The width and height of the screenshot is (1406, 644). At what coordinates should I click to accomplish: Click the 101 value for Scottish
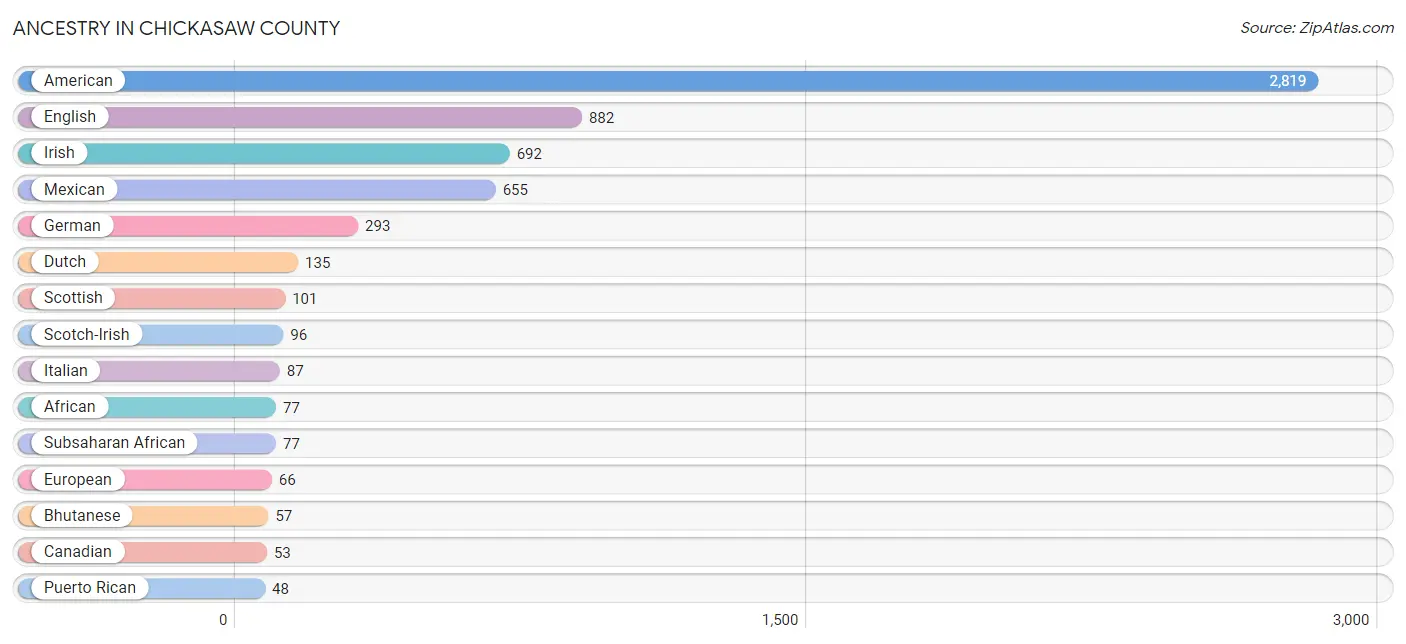pyautogui.click(x=304, y=299)
